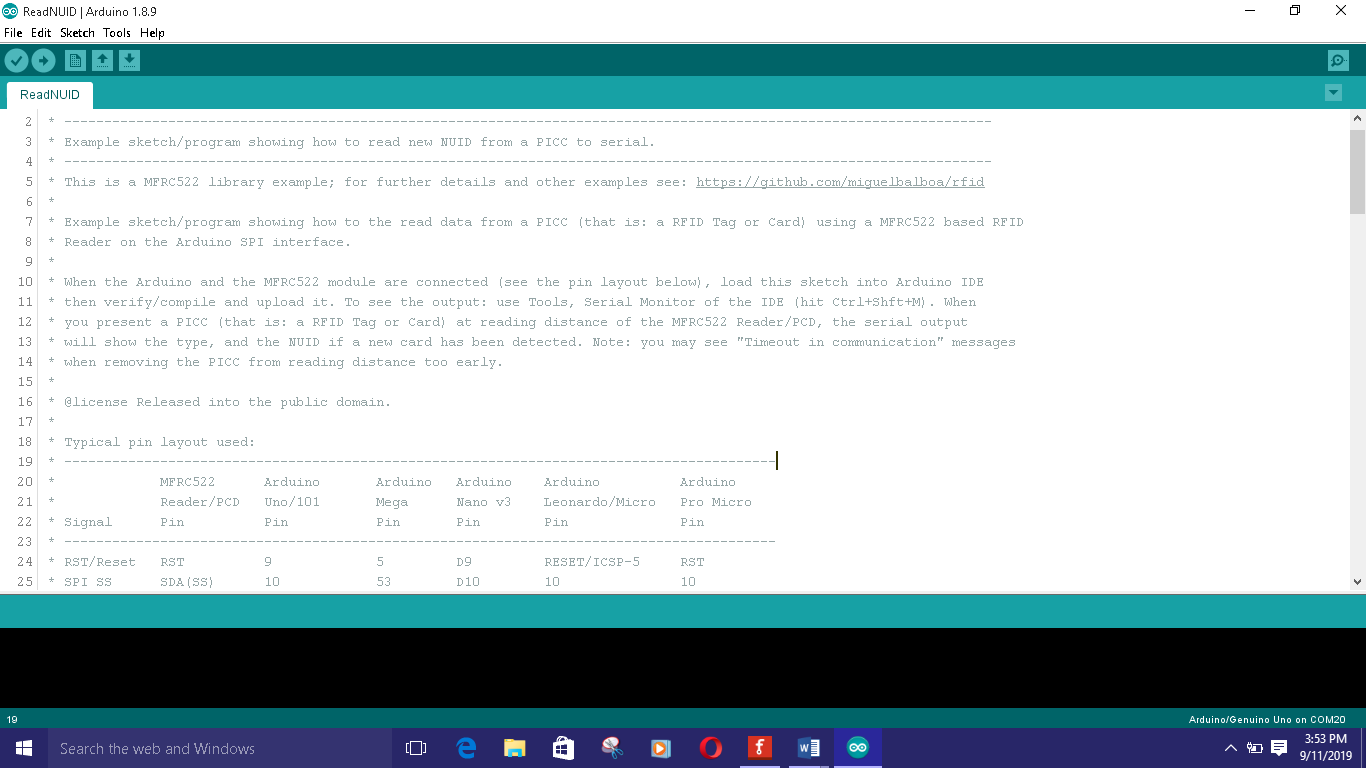The width and height of the screenshot is (1366, 768).
Task: Open the Edit menu
Action: point(41,33)
